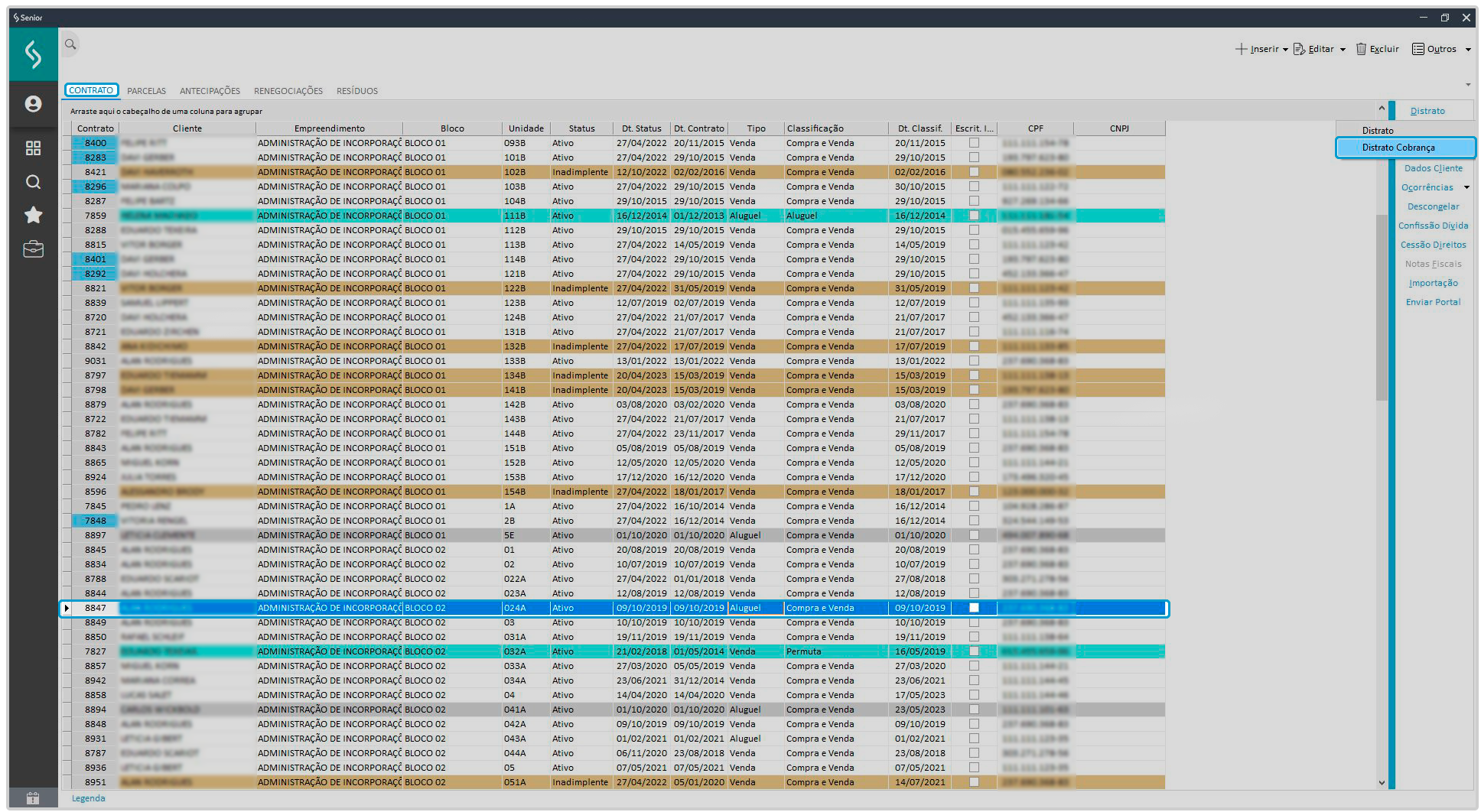The width and height of the screenshot is (1481, 812).
Task: Toggle the Escrit. checkbox for contract 7859
Action: pyautogui.click(x=974, y=216)
